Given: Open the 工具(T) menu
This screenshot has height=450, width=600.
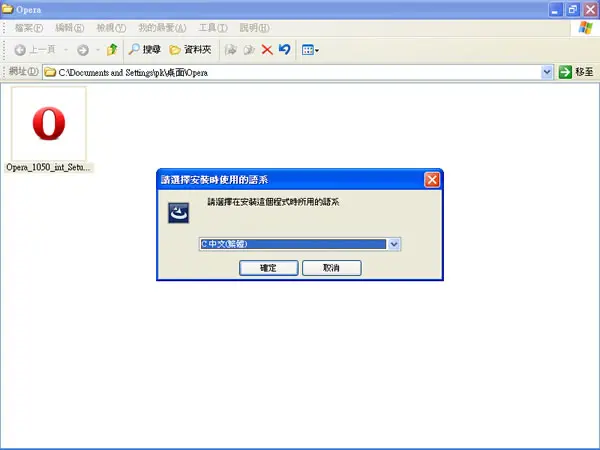Looking at the screenshot, I should [x=213, y=28].
